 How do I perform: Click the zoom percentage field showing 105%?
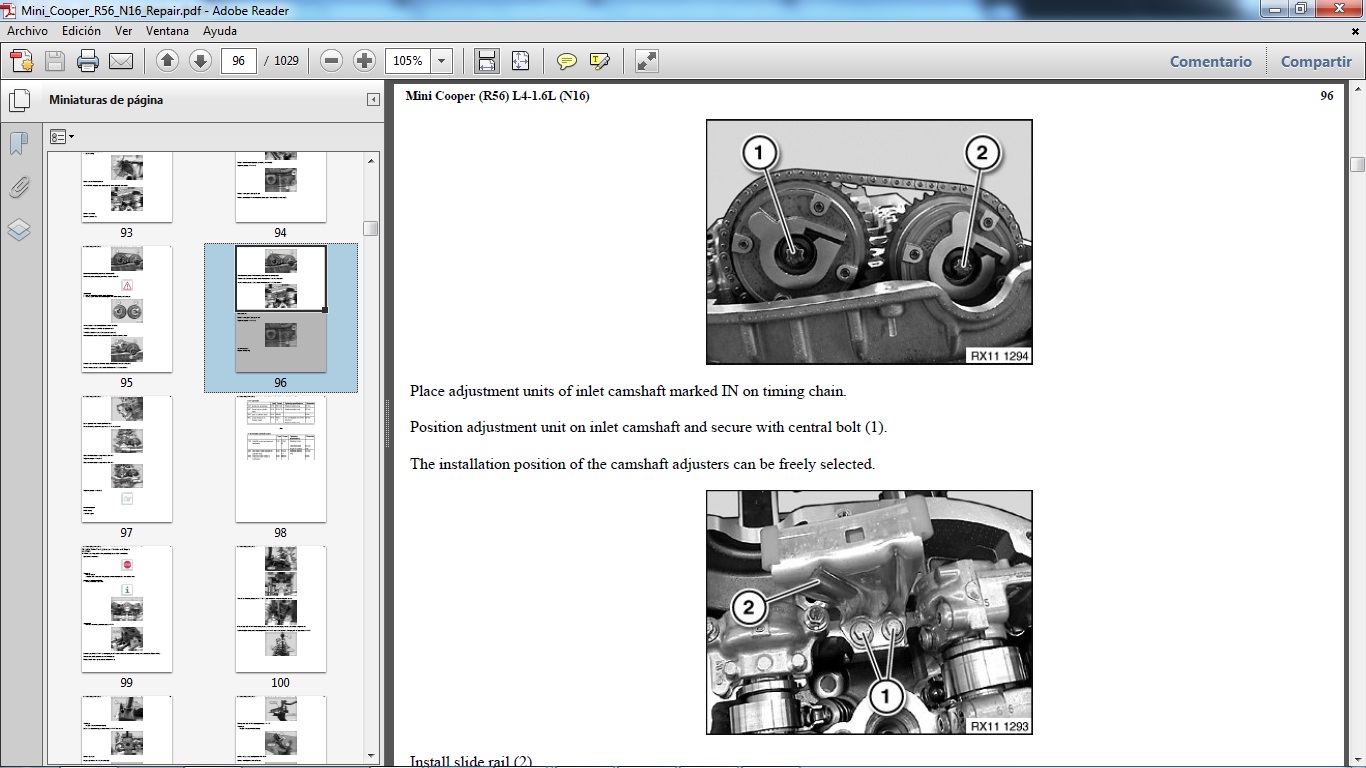coord(408,61)
